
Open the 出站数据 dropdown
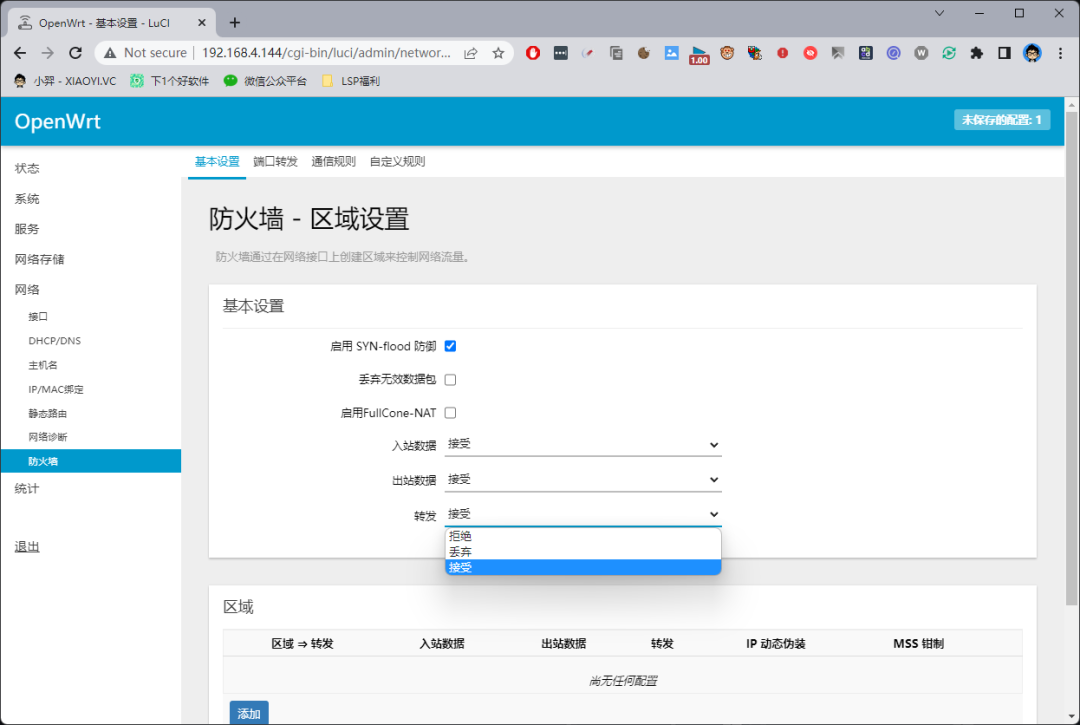click(583, 480)
